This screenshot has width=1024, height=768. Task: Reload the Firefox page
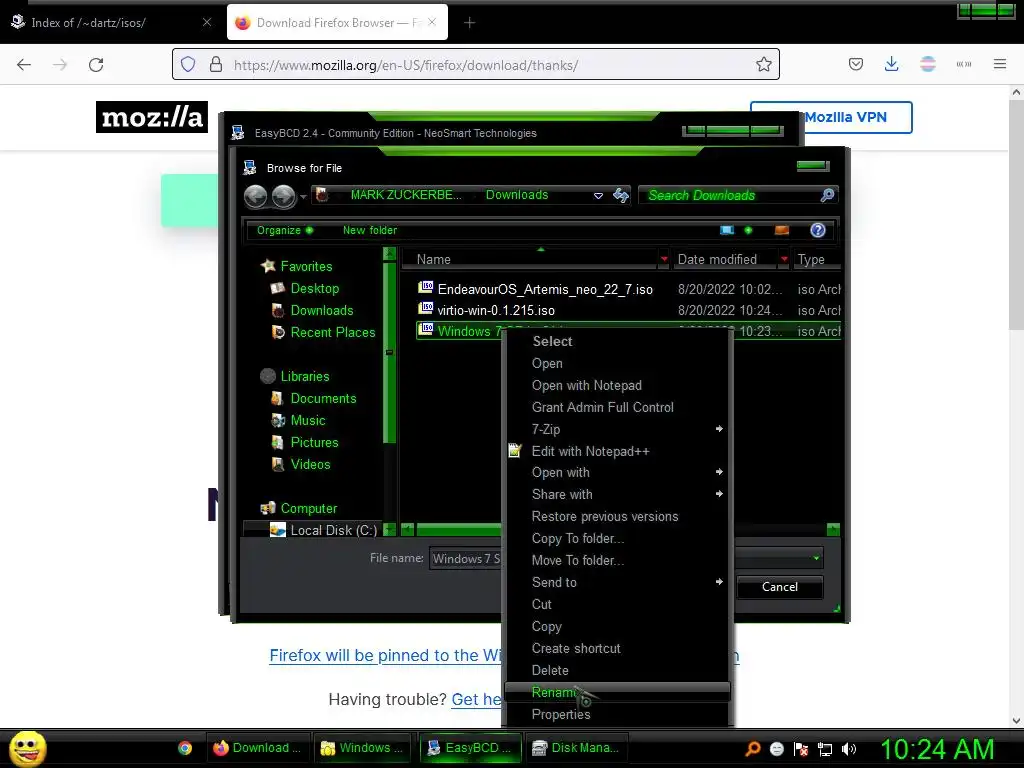point(96,65)
